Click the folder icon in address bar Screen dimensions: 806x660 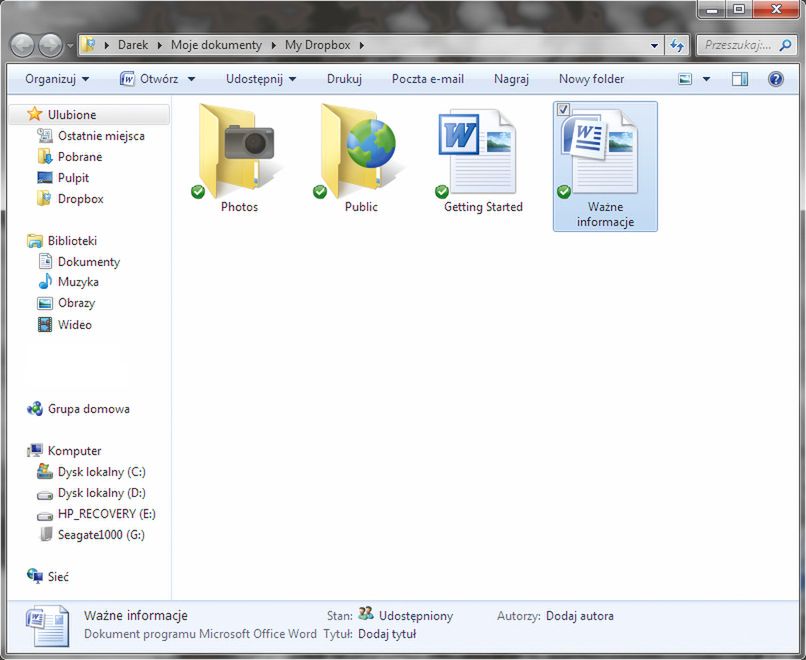point(89,45)
